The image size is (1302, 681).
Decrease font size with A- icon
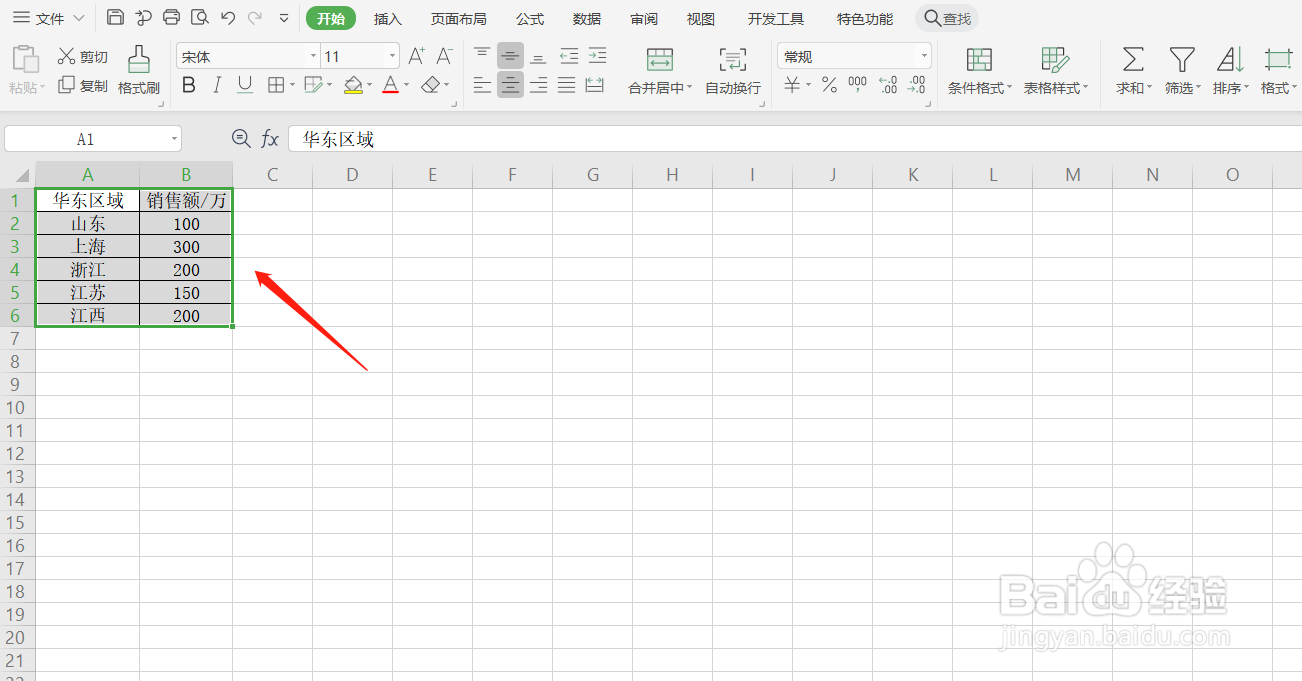click(445, 56)
